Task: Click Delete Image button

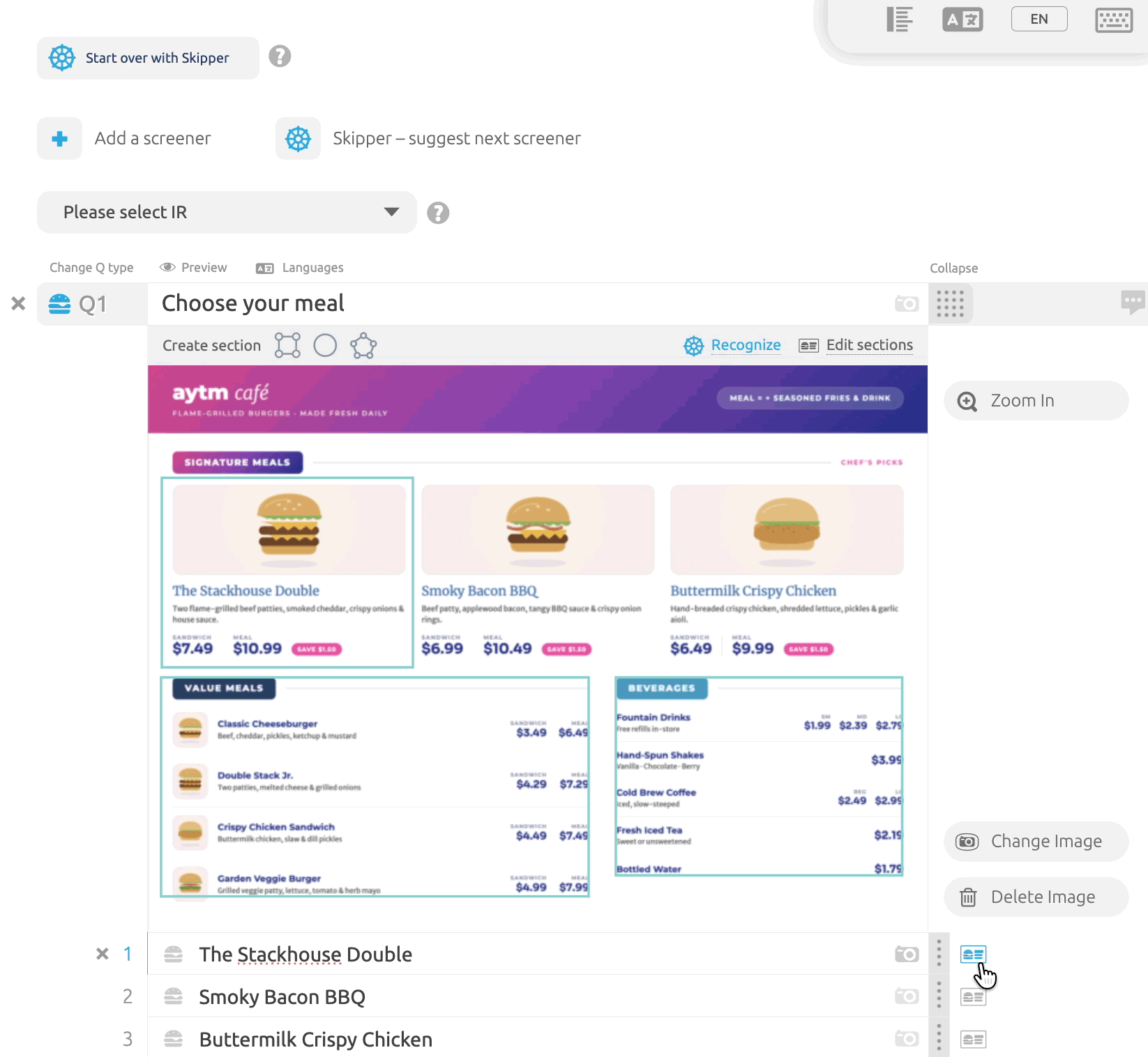Action: [1036, 897]
